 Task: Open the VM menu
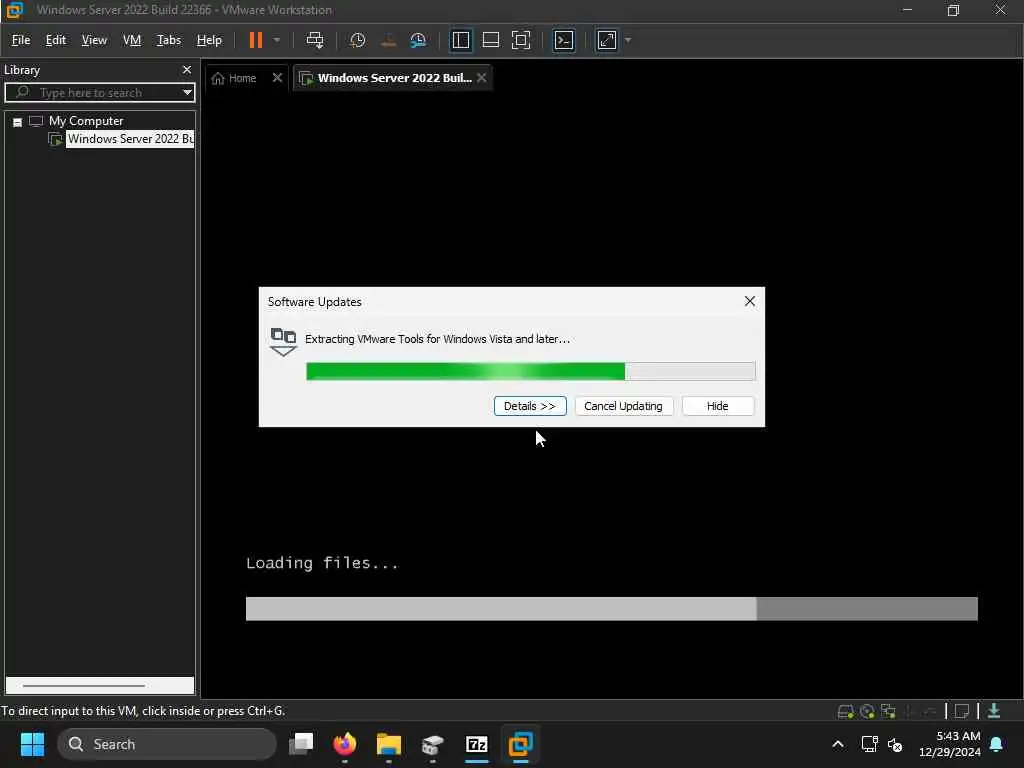(x=132, y=40)
